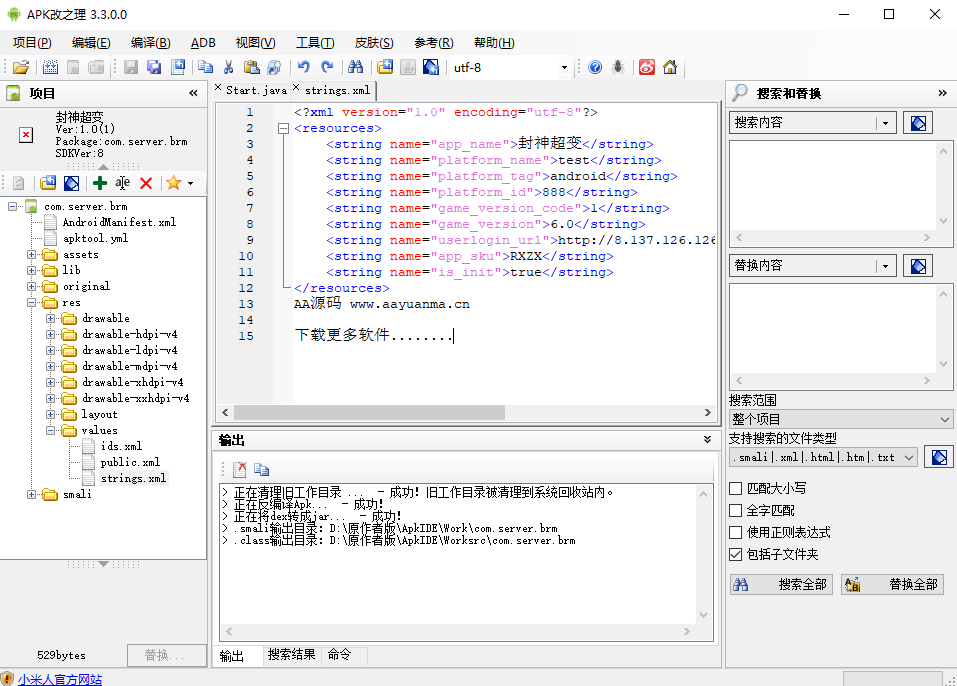Open the utf-8 encoding dropdown
The image size is (957, 686).
pos(564,68)
